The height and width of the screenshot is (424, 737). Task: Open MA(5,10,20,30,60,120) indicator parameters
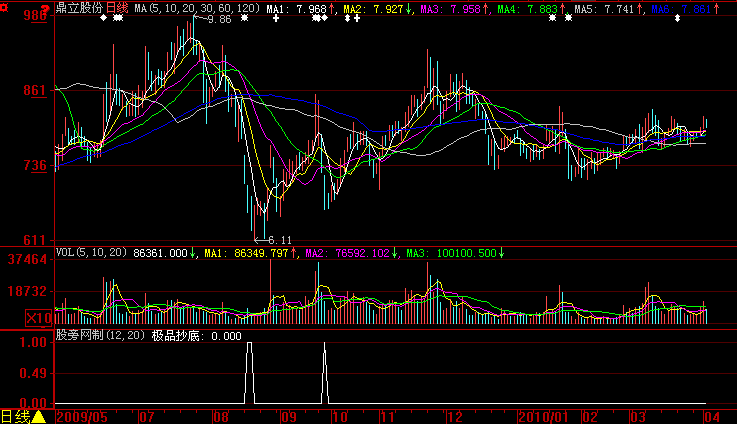(x=197, y=8)
